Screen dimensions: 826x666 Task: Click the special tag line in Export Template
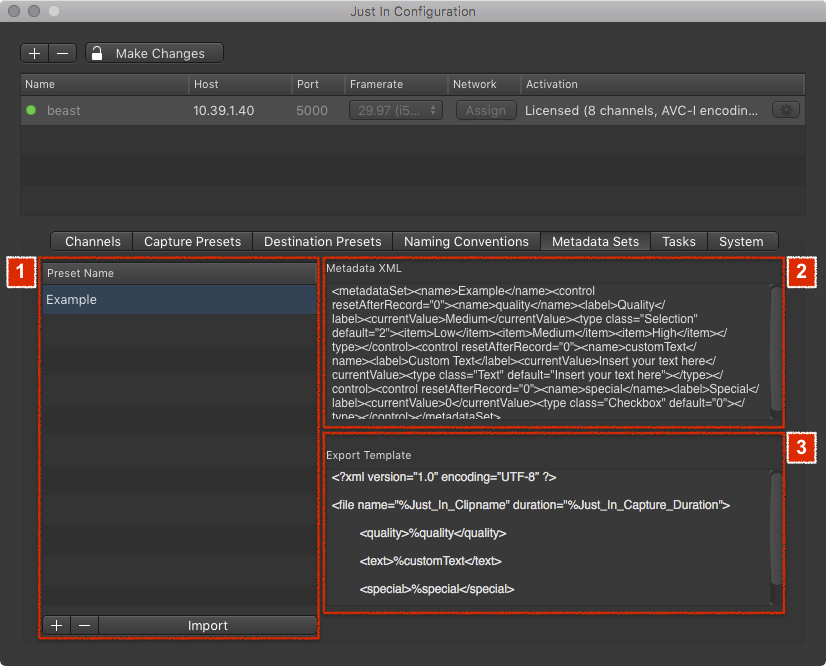coord(437,589)
